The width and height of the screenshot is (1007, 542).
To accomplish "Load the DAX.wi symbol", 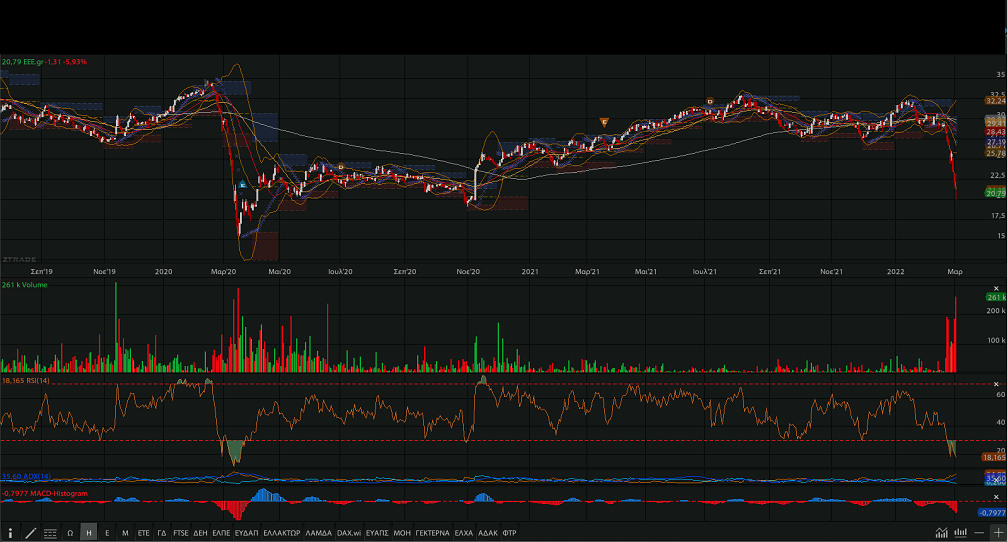I will [349, 533].
